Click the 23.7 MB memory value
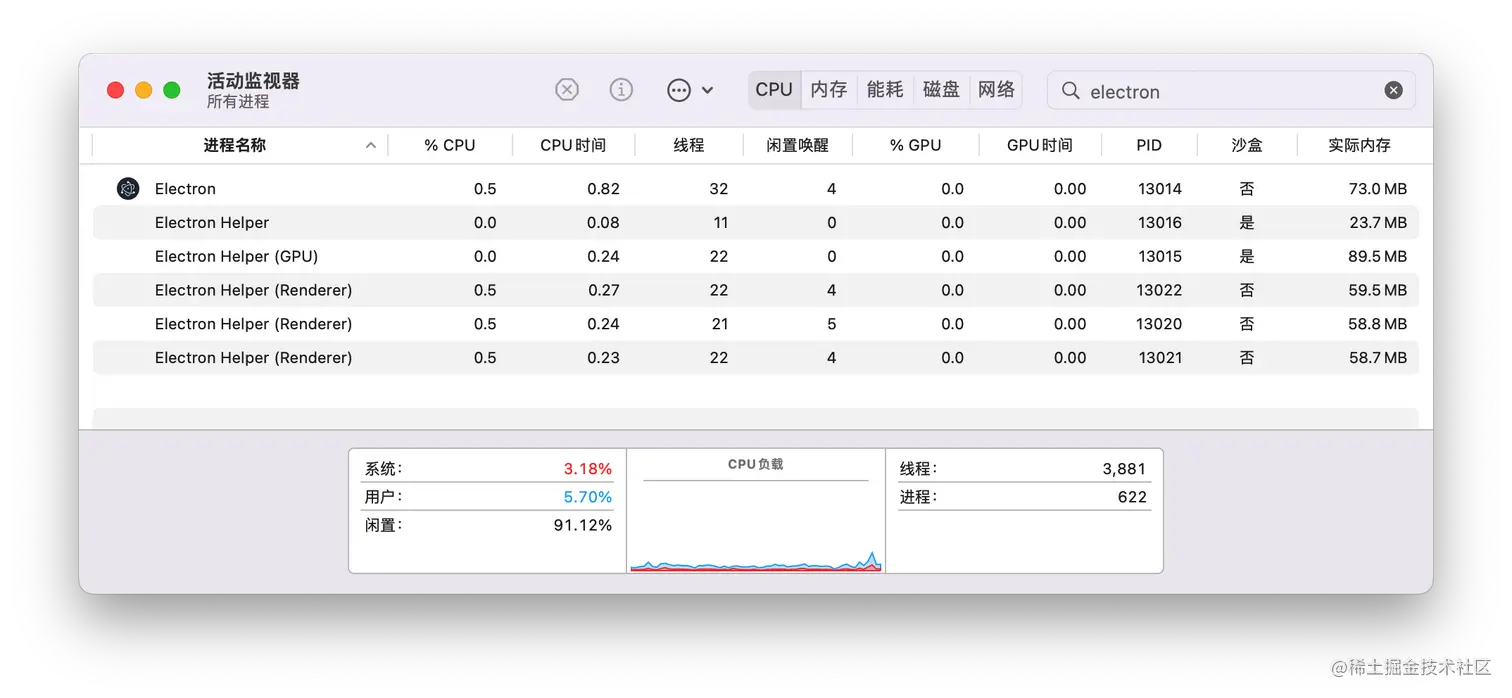The height and width of the screenshot is (698, 1512). 1377,222
